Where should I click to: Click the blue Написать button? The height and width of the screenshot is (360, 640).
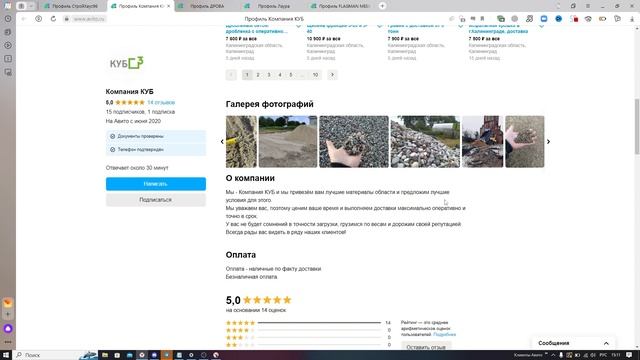pos(156,184)
